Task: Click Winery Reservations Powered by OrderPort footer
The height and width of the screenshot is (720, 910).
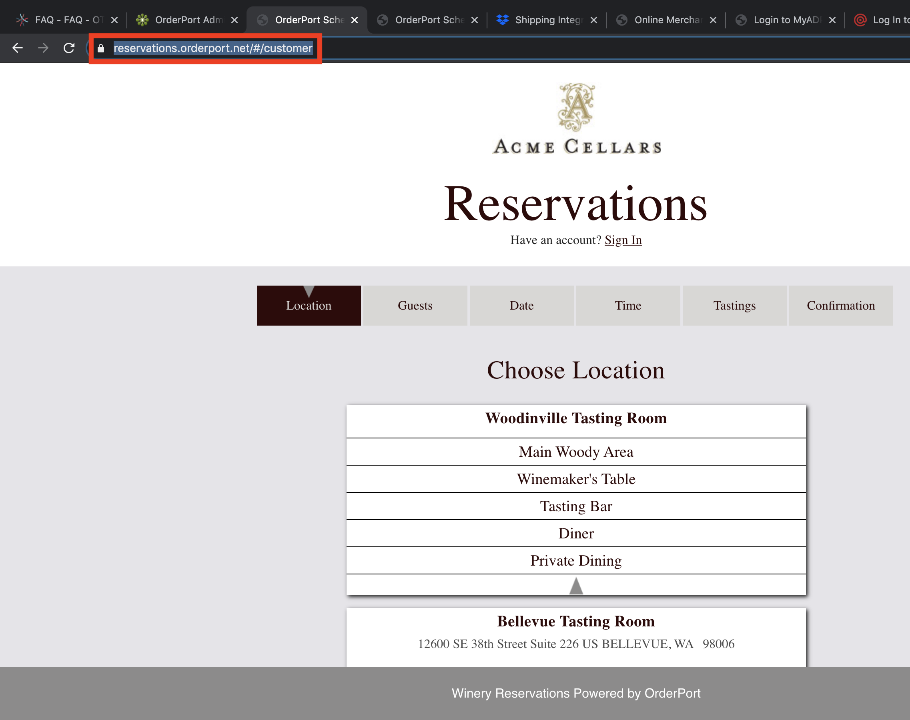Action: [x=576, y=693]
